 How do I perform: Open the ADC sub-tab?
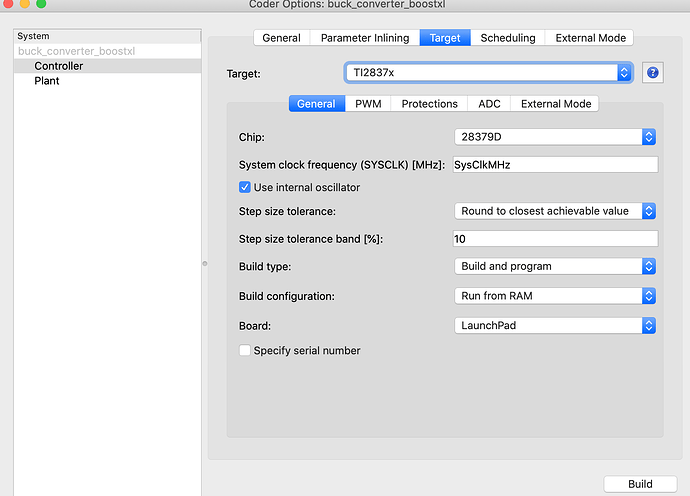click(x=490, y=104)
